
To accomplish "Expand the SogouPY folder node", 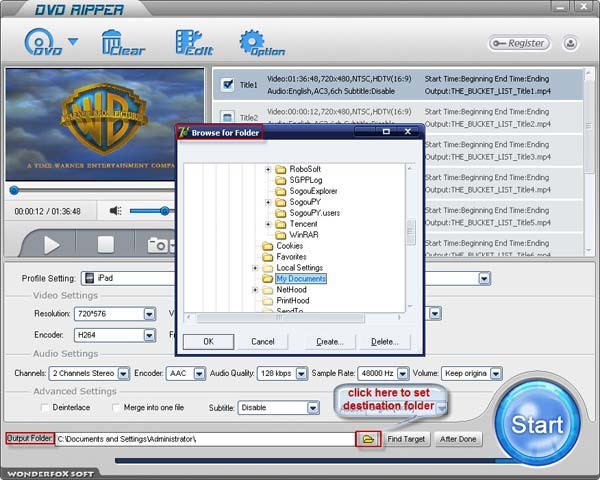I will click(268, 202).
